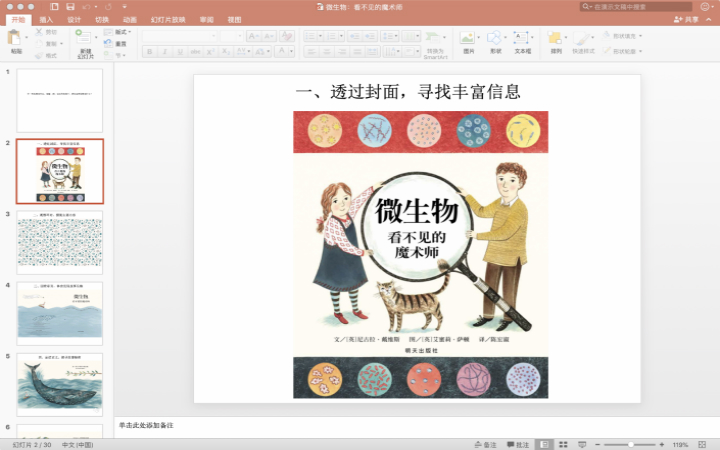Screen dimensions: 720x450
Task: Click the New Slide icon
Action: coord(83,37)
